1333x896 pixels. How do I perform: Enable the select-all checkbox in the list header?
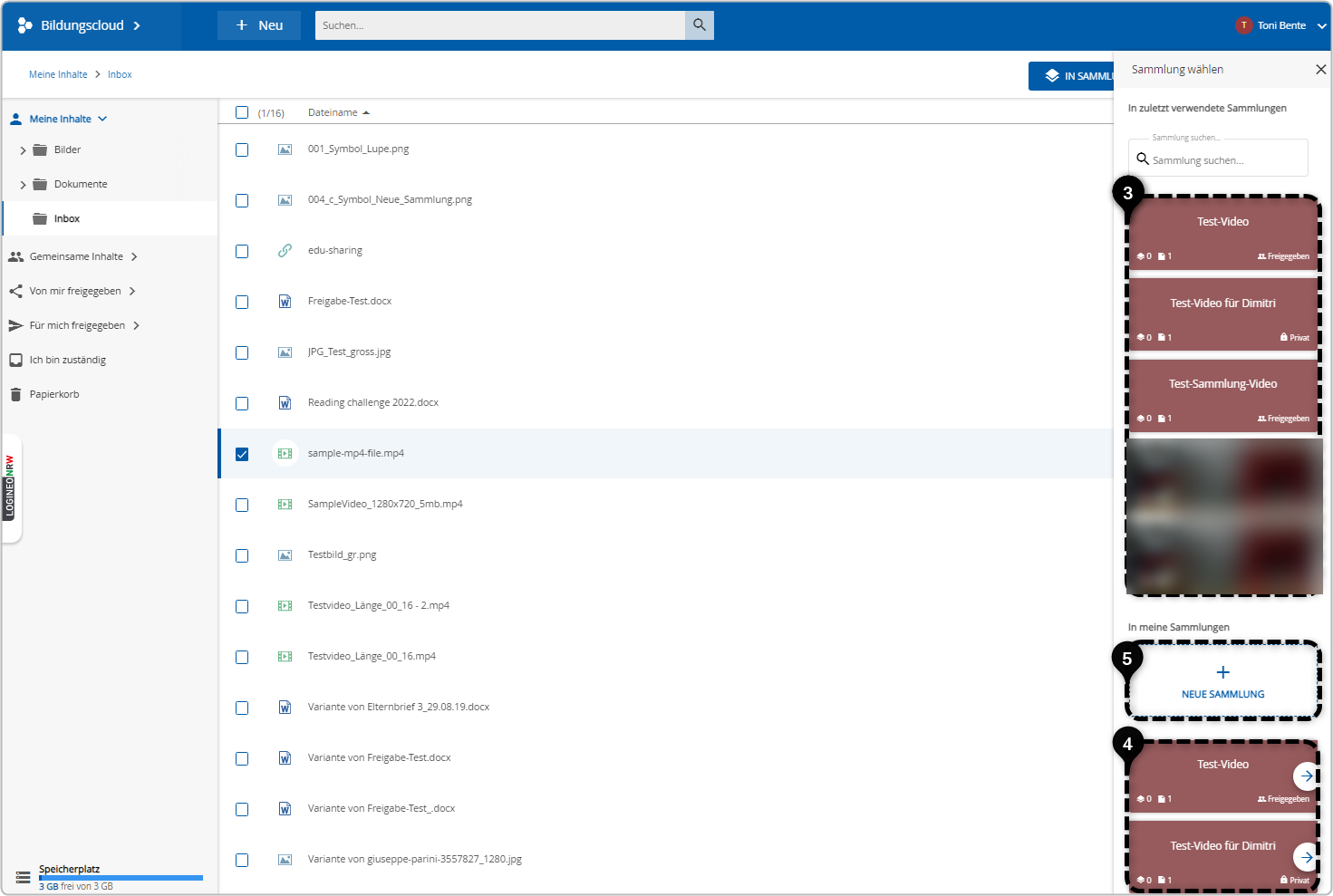pyautogui.click(x=242, y=111)
